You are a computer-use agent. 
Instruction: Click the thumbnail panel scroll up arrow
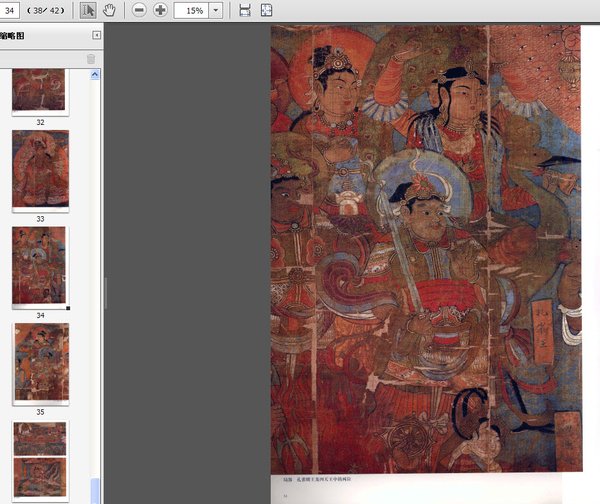pos(95,76)
